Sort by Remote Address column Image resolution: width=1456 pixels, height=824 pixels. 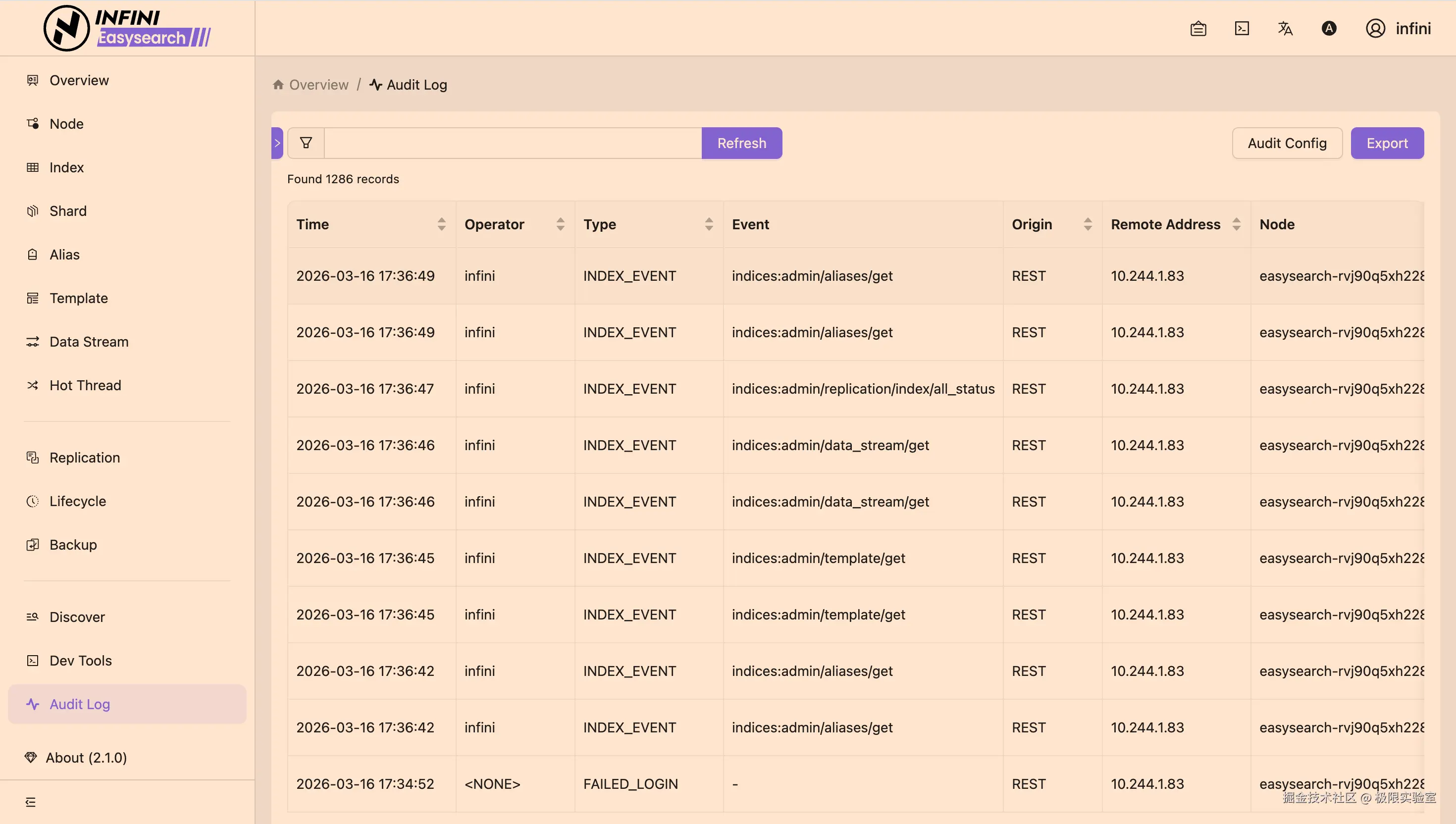coord(1237,224)
